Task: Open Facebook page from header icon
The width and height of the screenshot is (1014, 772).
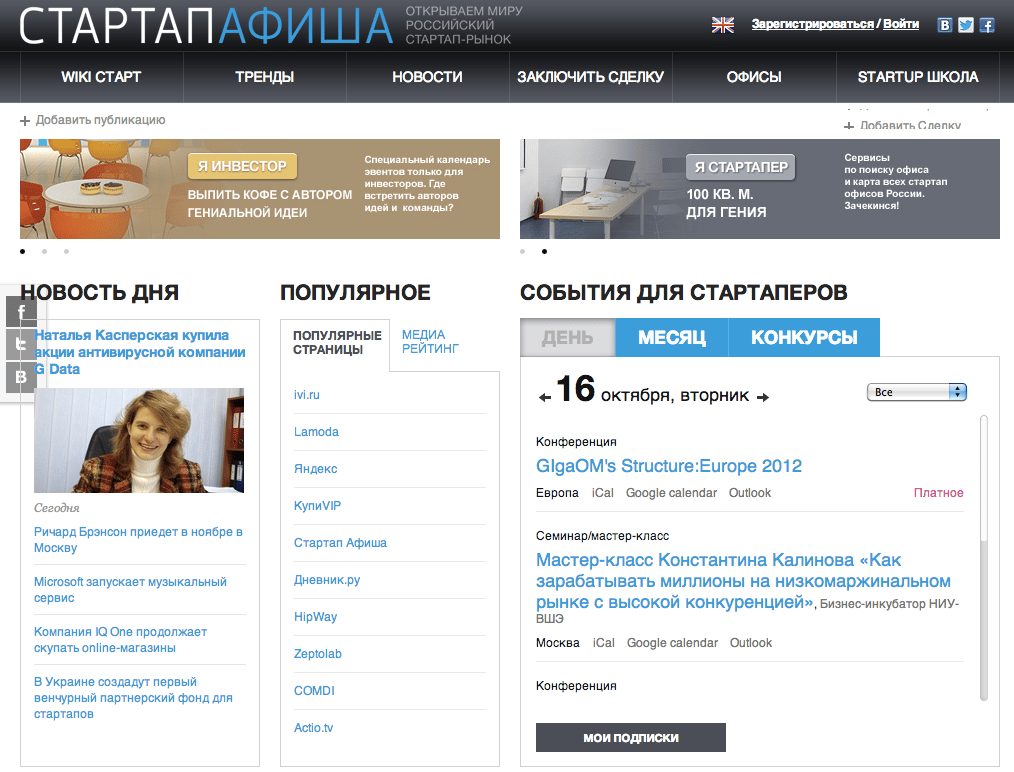Action: pos(987,25)
